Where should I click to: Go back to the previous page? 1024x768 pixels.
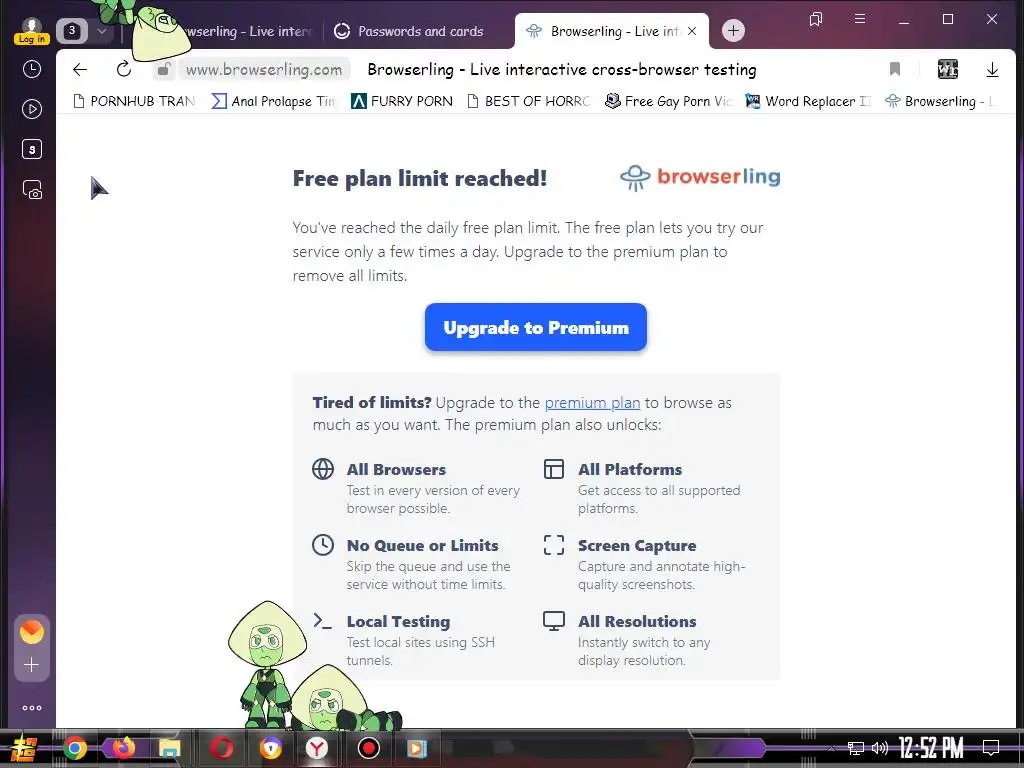80,69
